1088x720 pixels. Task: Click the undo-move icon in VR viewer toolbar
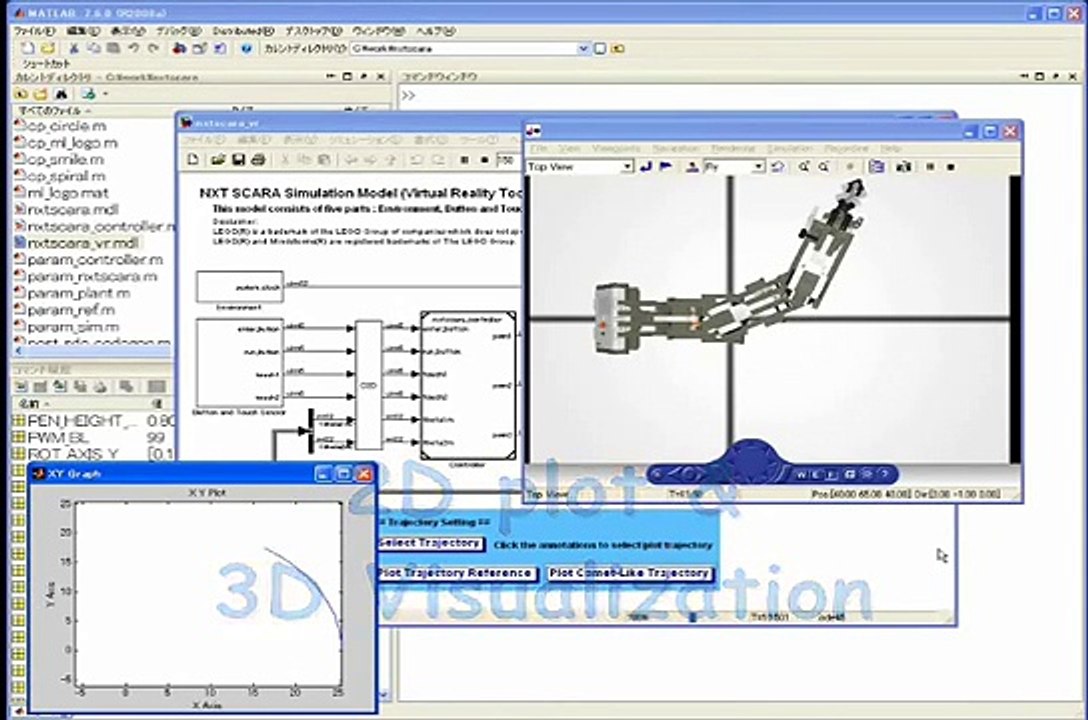[x=778, y=166]
